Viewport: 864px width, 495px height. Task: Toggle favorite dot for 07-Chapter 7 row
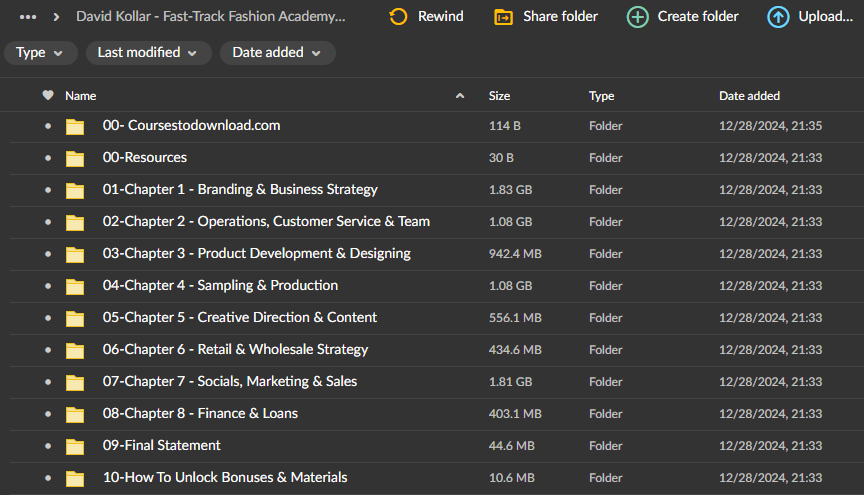tap(48, 382)
